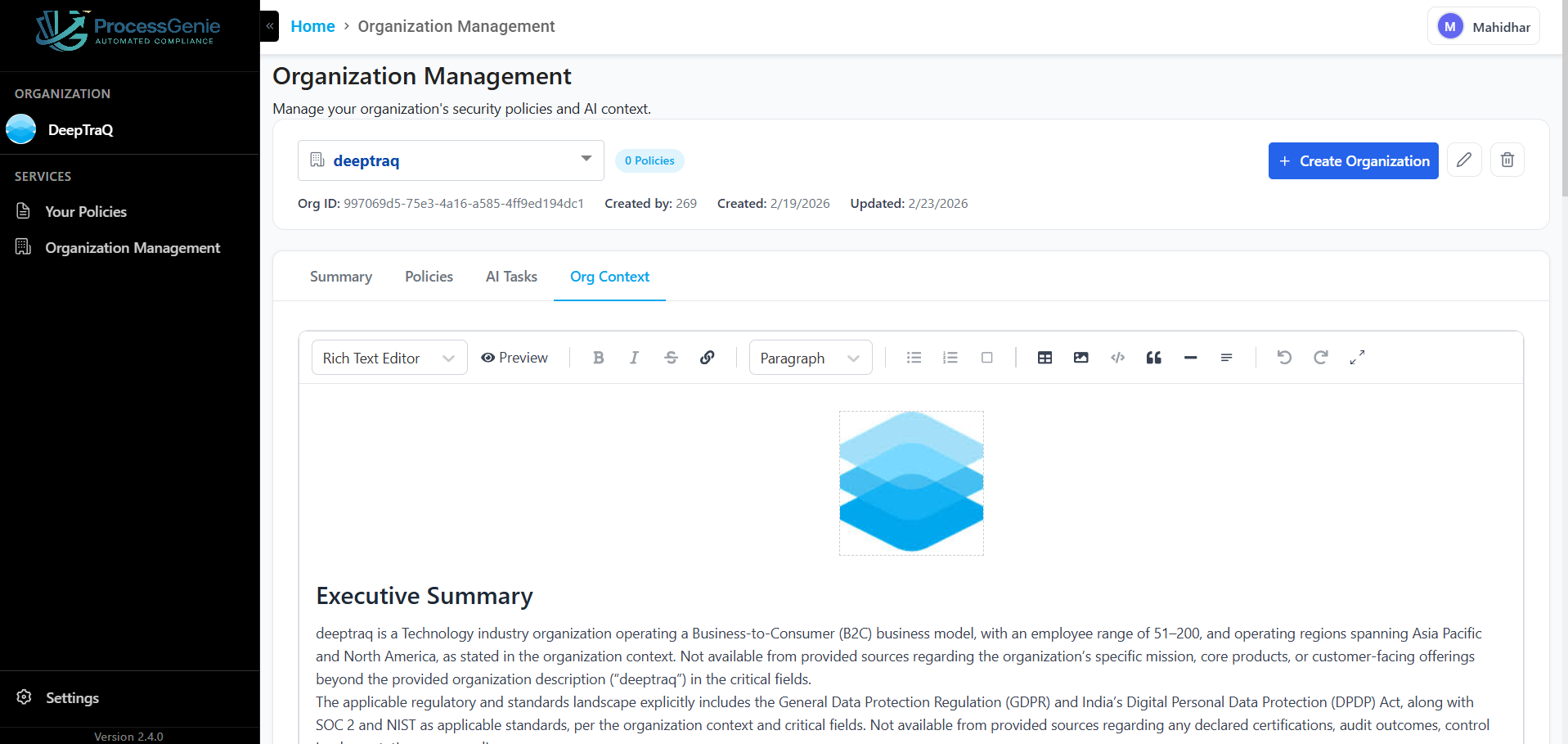Insert a bullet list

(914, 358)
